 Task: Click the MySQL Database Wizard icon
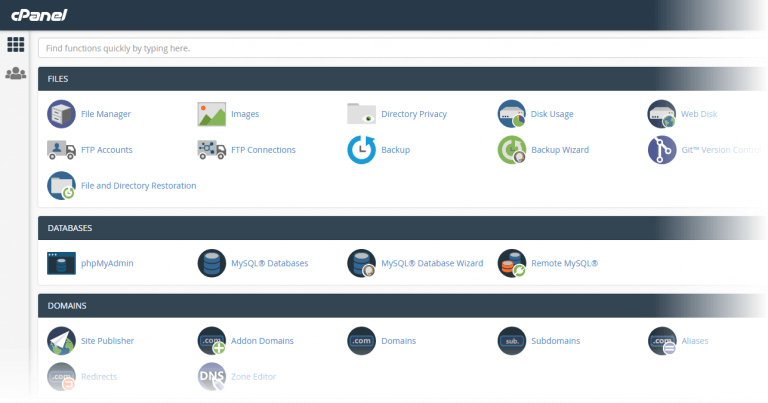(361, 263)
